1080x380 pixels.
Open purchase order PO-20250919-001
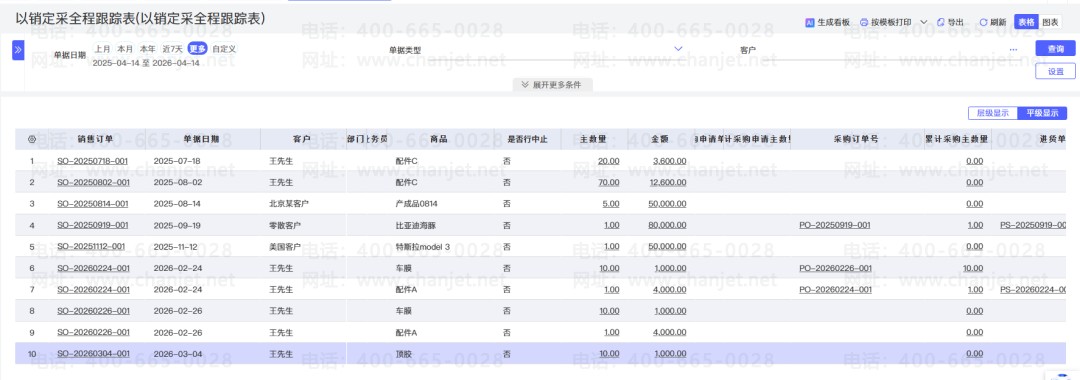pos(835,225)
